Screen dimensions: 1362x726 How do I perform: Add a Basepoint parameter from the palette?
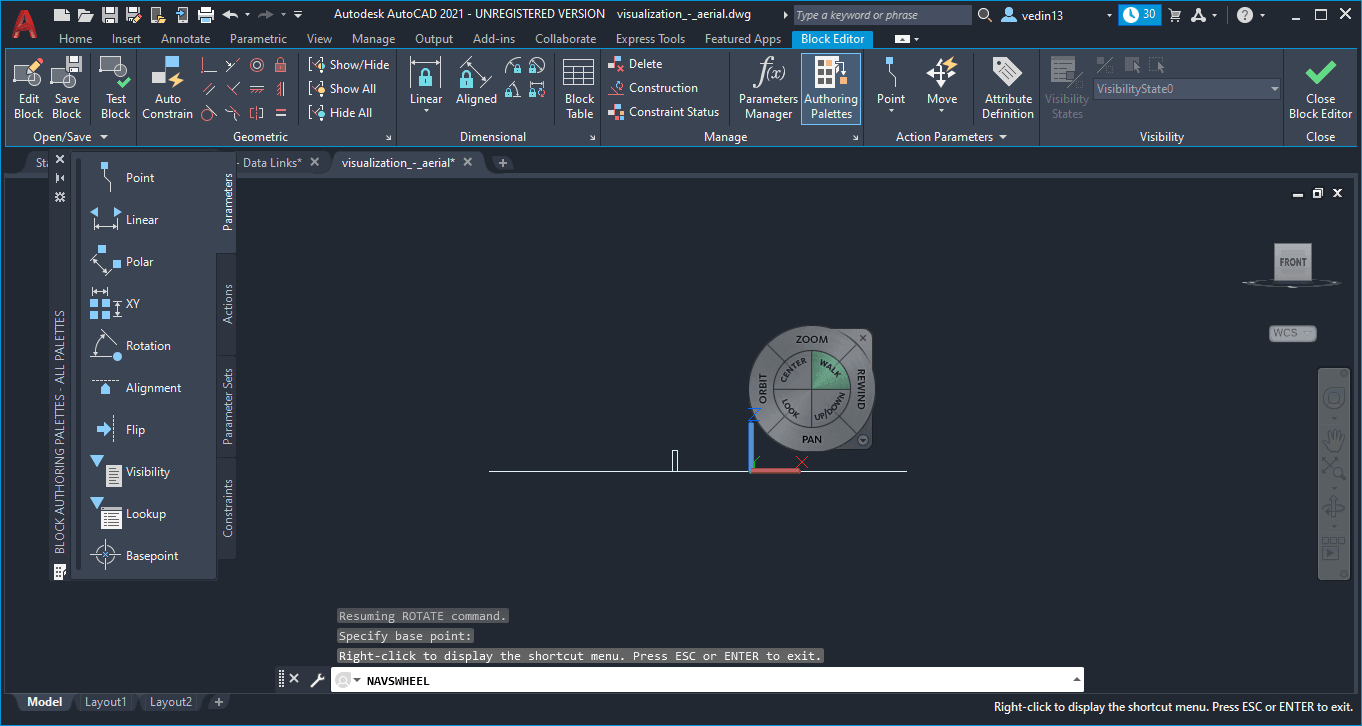pos(134,556)
